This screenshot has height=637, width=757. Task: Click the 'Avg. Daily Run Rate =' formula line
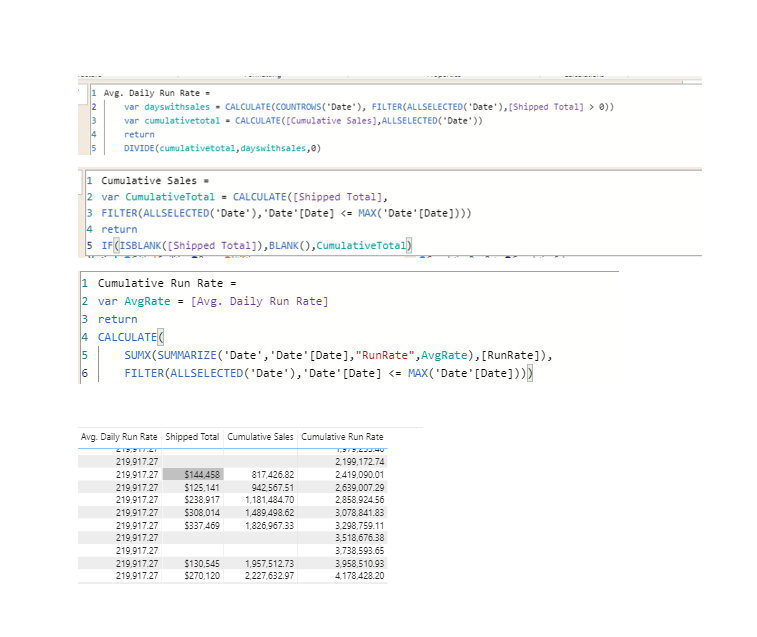157,93
